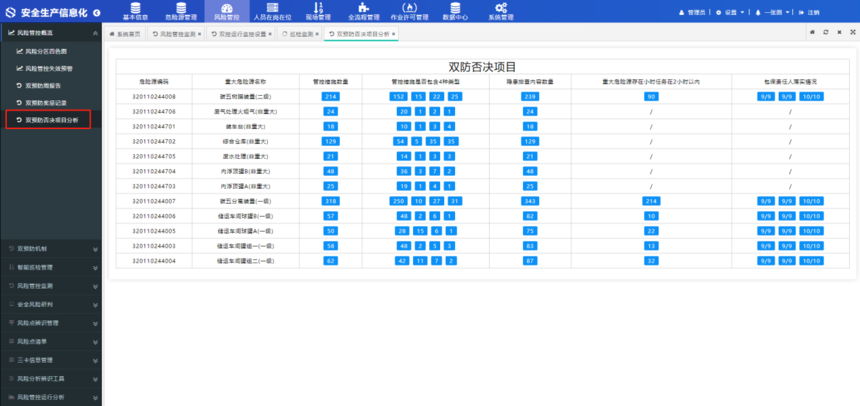This screenshot has width=860, height=406.
Task: Click the 214 badge for 联五预留储置
Action: 331,96
